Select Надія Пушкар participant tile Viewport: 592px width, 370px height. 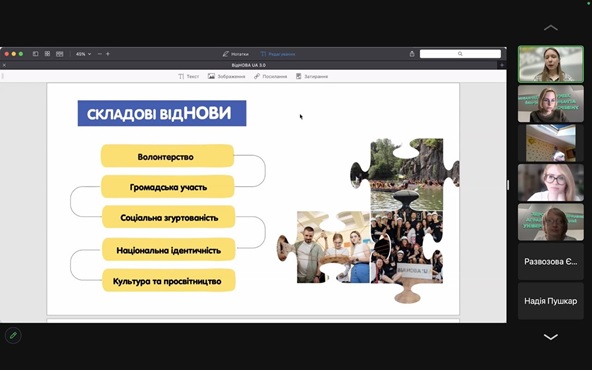[x=550, y=301]
